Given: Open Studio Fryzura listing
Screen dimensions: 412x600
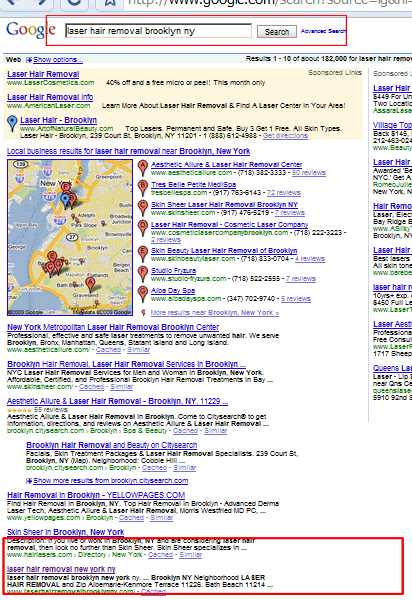Looking at the screenshot, I should [173, 271].
